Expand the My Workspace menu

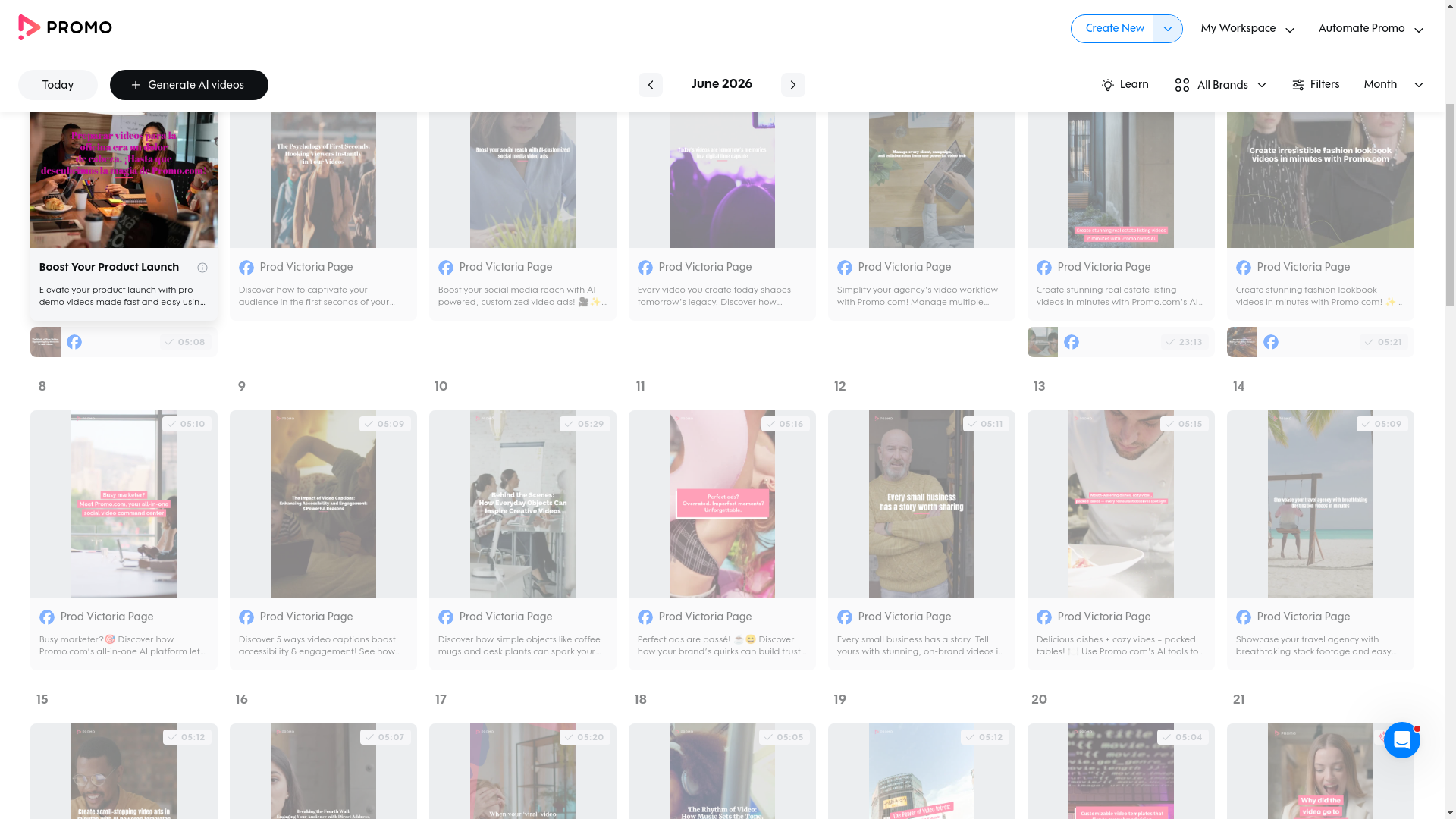pos(1247,29)
